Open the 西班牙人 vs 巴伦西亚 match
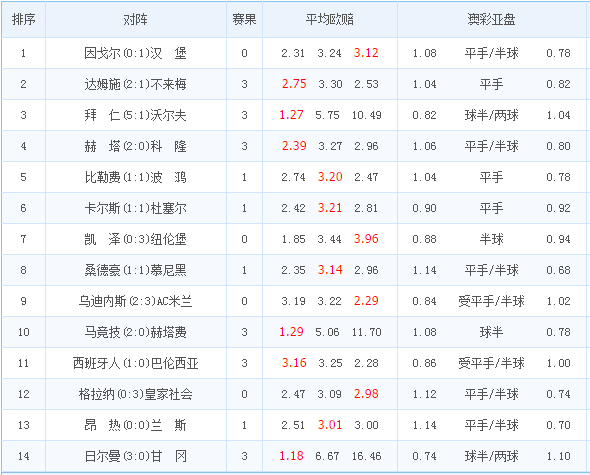 pyautogui.click(x=135, y=363)
